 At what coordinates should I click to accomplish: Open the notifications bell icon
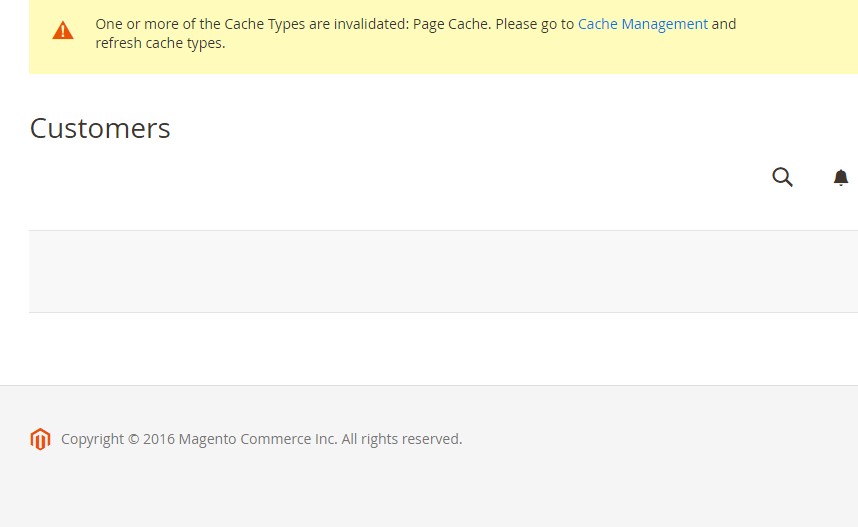point(840,177)
